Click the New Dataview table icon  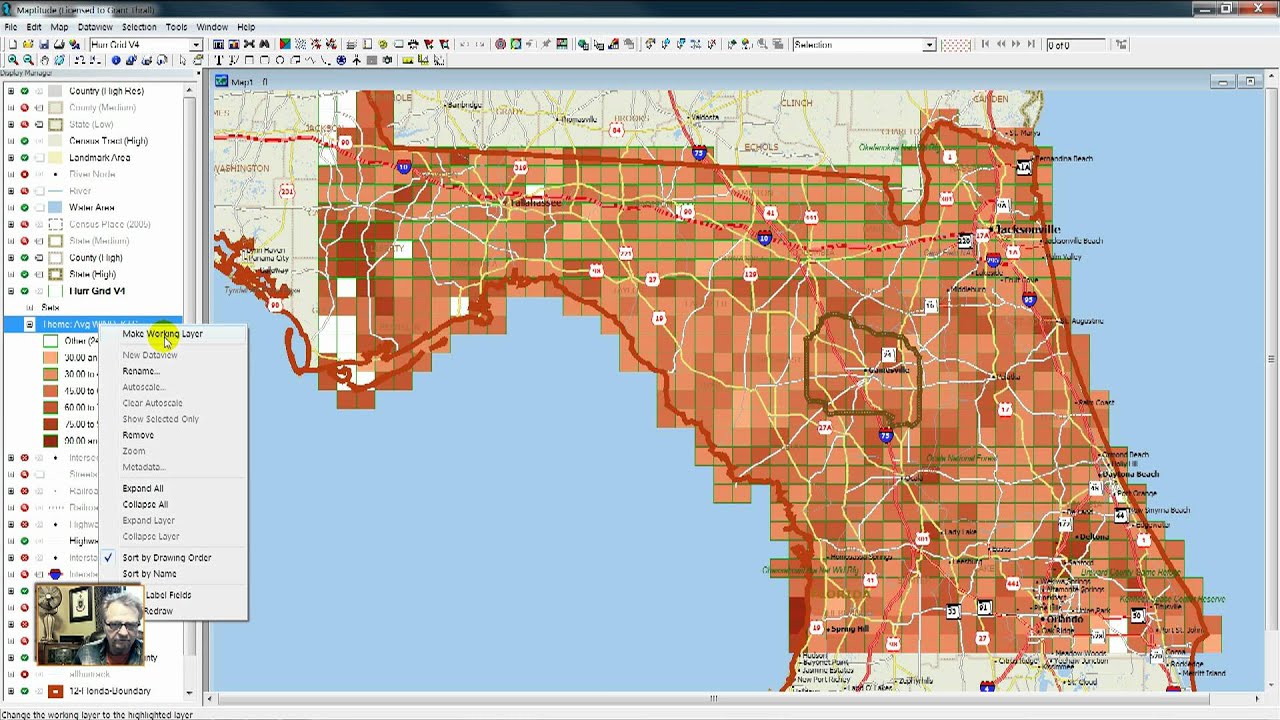(x=219, y=45)
